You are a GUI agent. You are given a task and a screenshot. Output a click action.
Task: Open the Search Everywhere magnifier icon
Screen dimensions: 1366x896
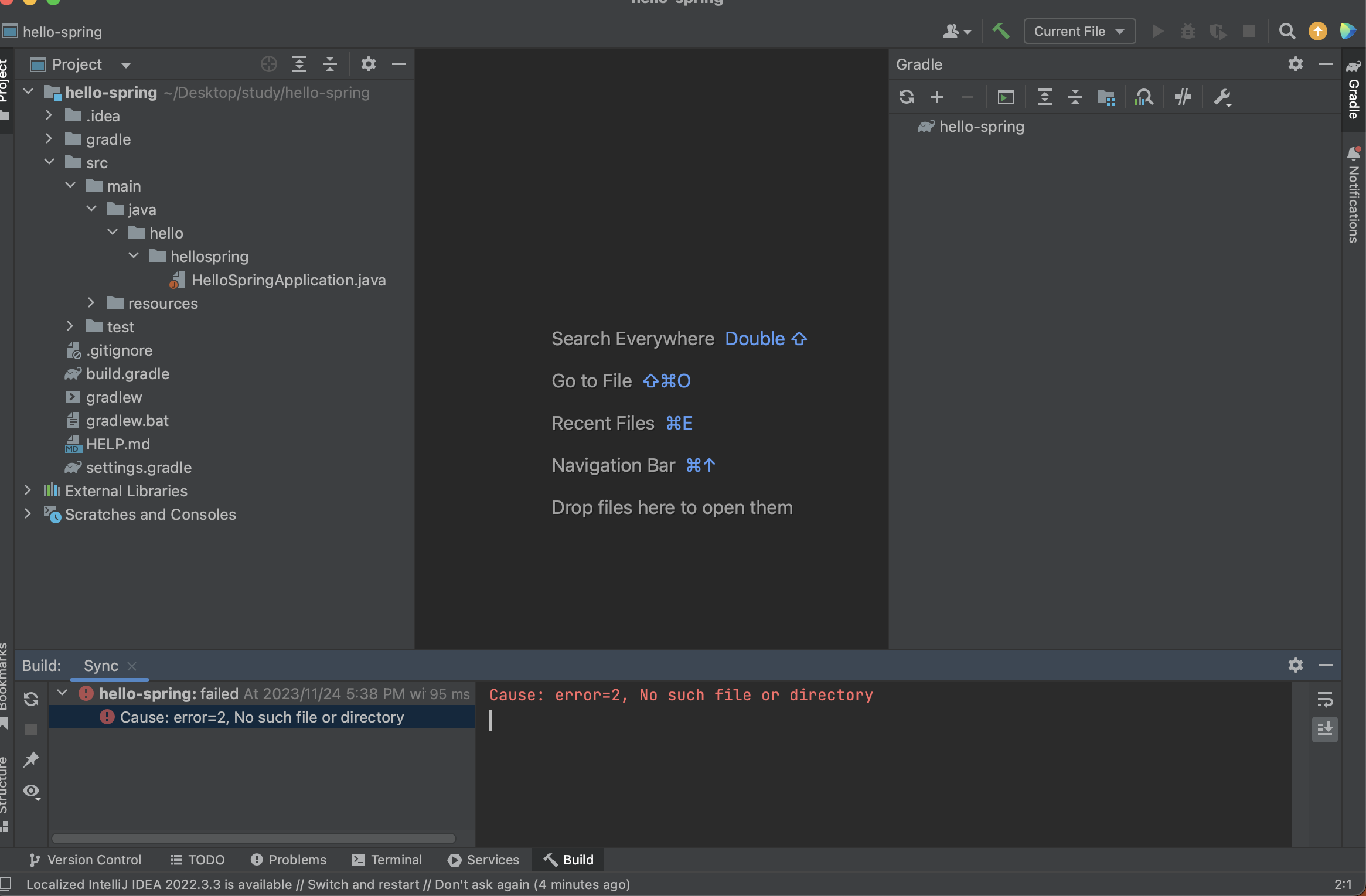point(1287,31)
